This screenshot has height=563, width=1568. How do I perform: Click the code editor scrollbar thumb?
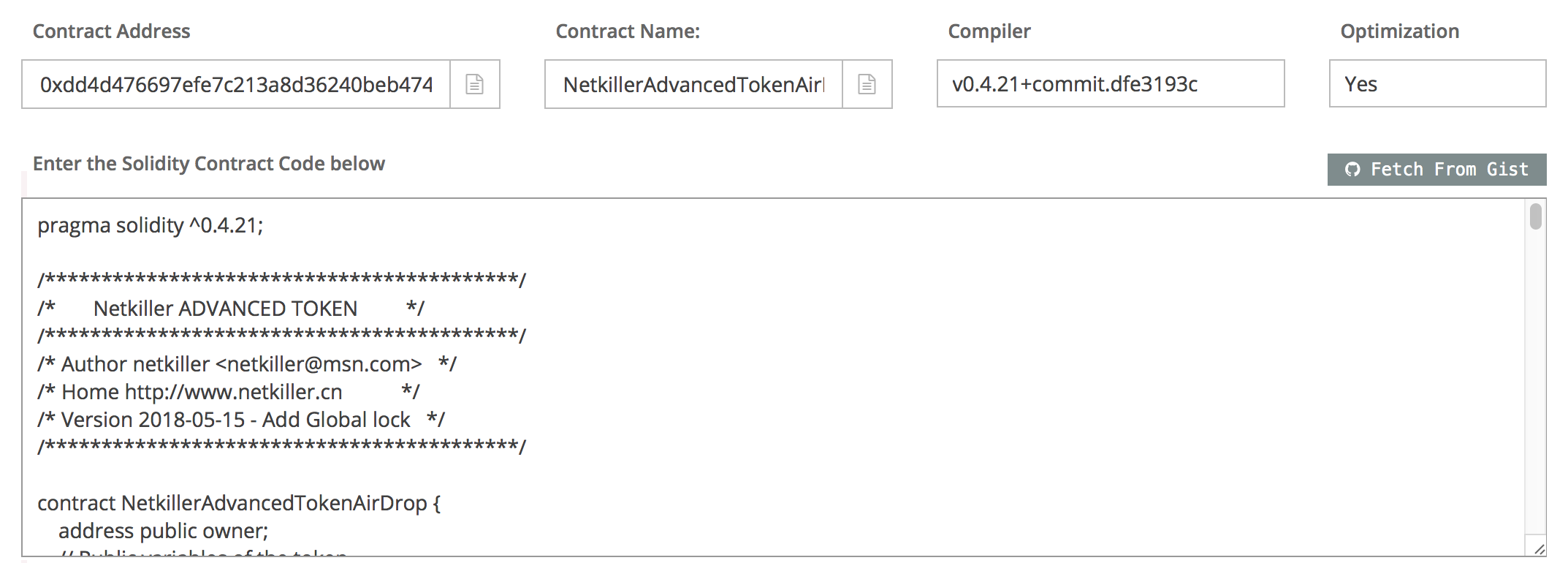pyautogui.click(x=1535, y=216)
